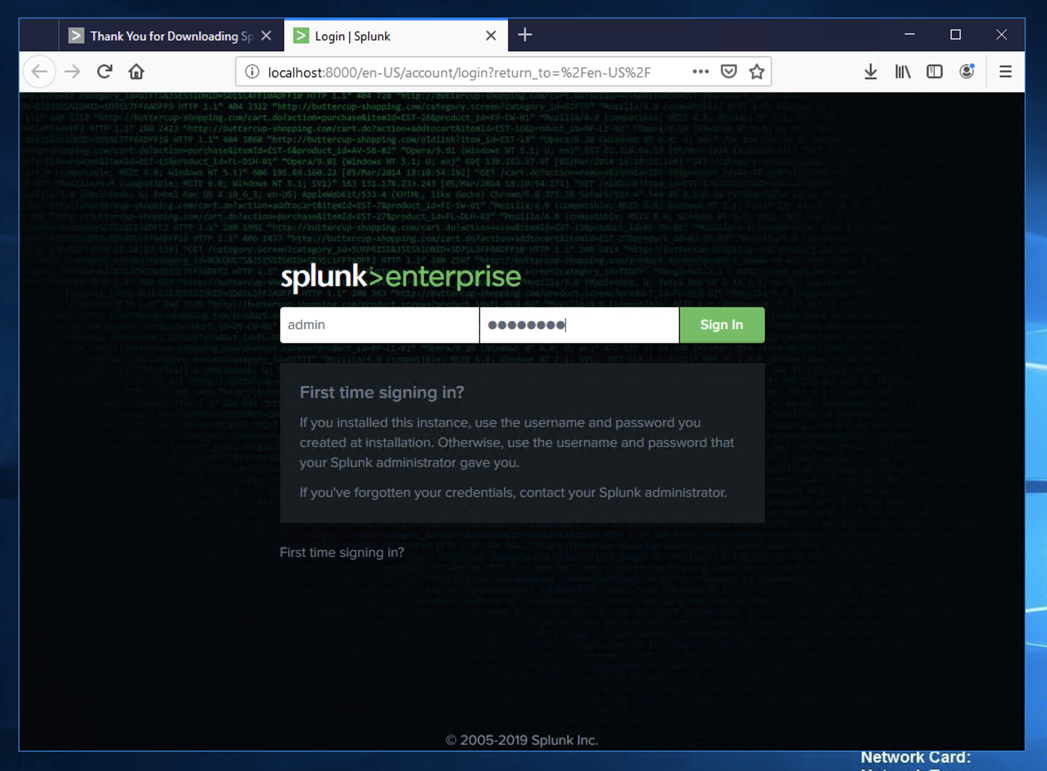Click the First time signing in? heading

pos(382,393)
